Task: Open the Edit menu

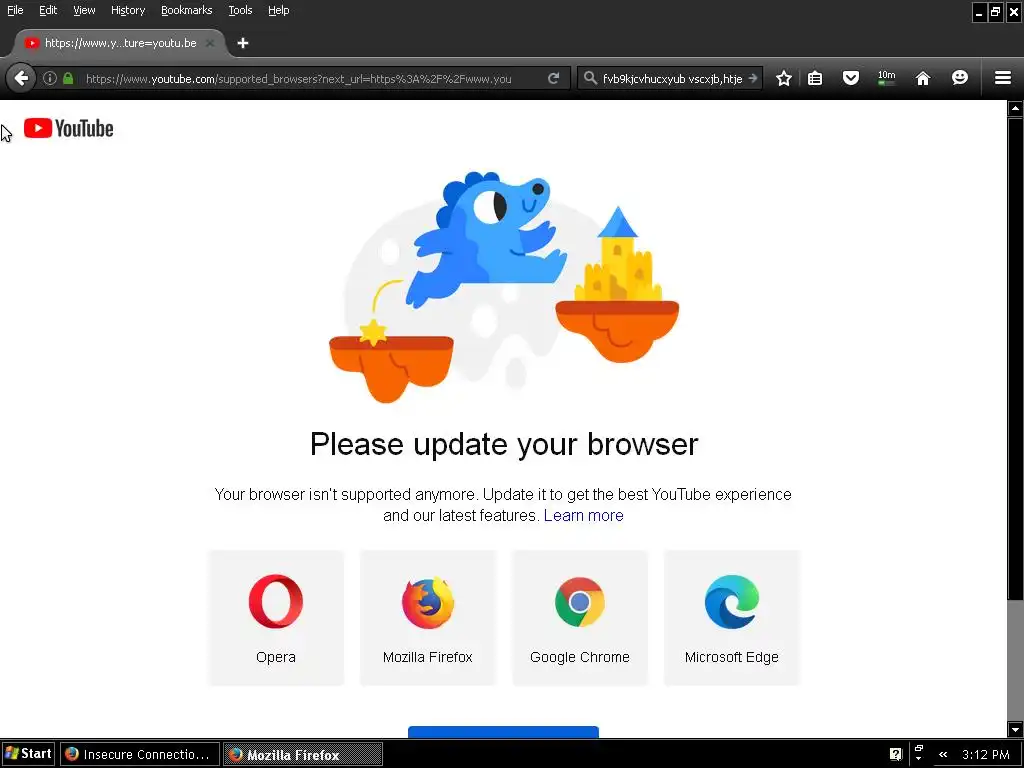Action: [48, 10]
